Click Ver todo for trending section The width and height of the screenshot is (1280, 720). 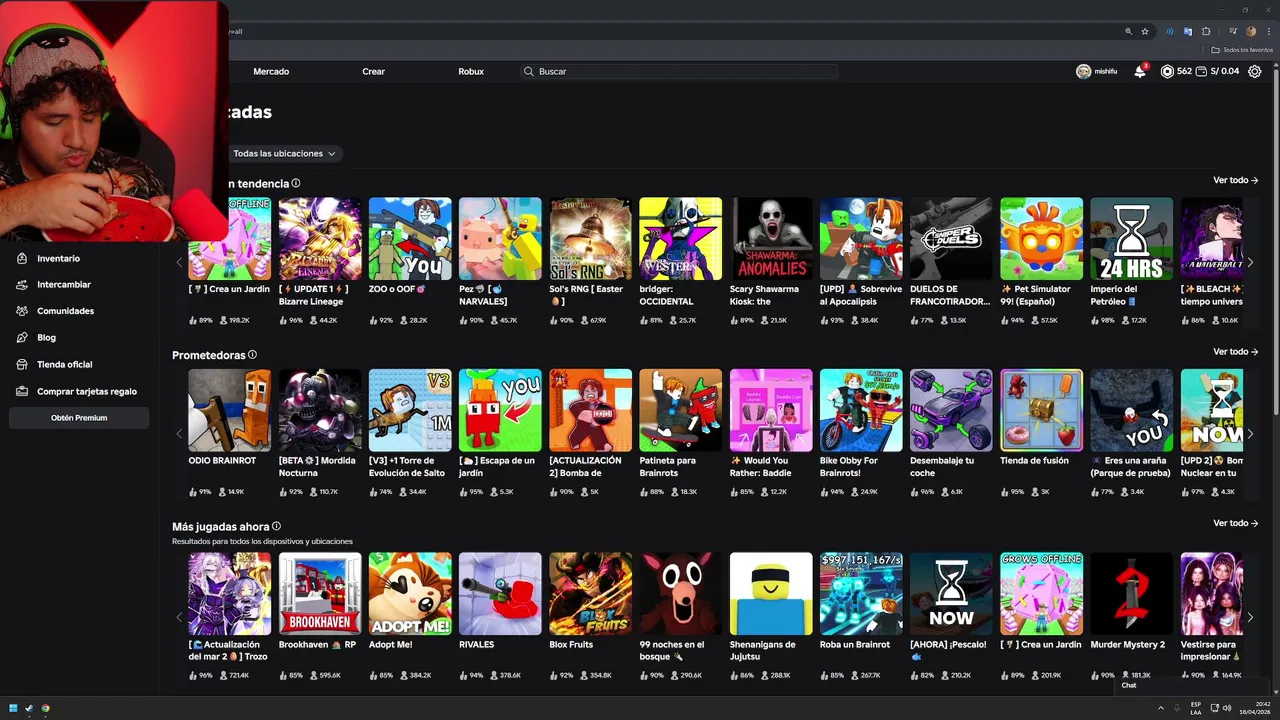1235,180
